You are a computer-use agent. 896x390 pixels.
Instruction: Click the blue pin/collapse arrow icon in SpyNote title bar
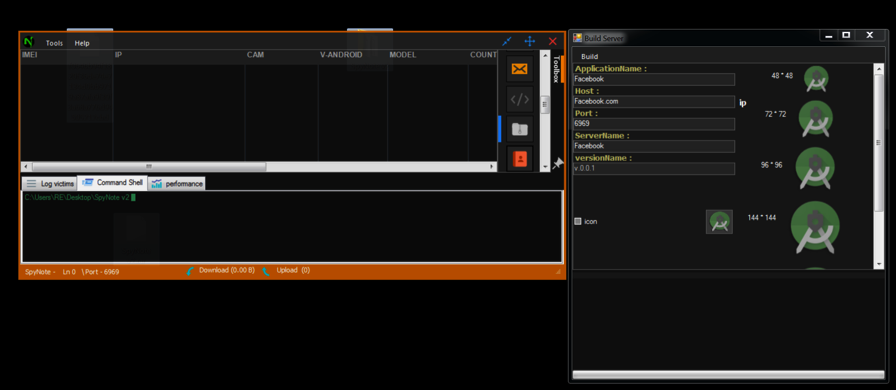coord(506,41)
